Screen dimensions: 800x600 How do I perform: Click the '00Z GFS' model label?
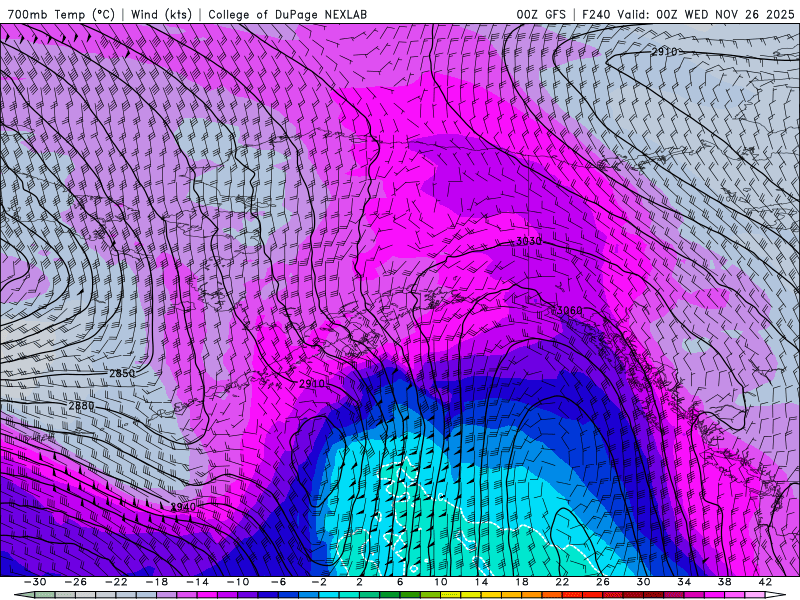[x=541, y=14]
